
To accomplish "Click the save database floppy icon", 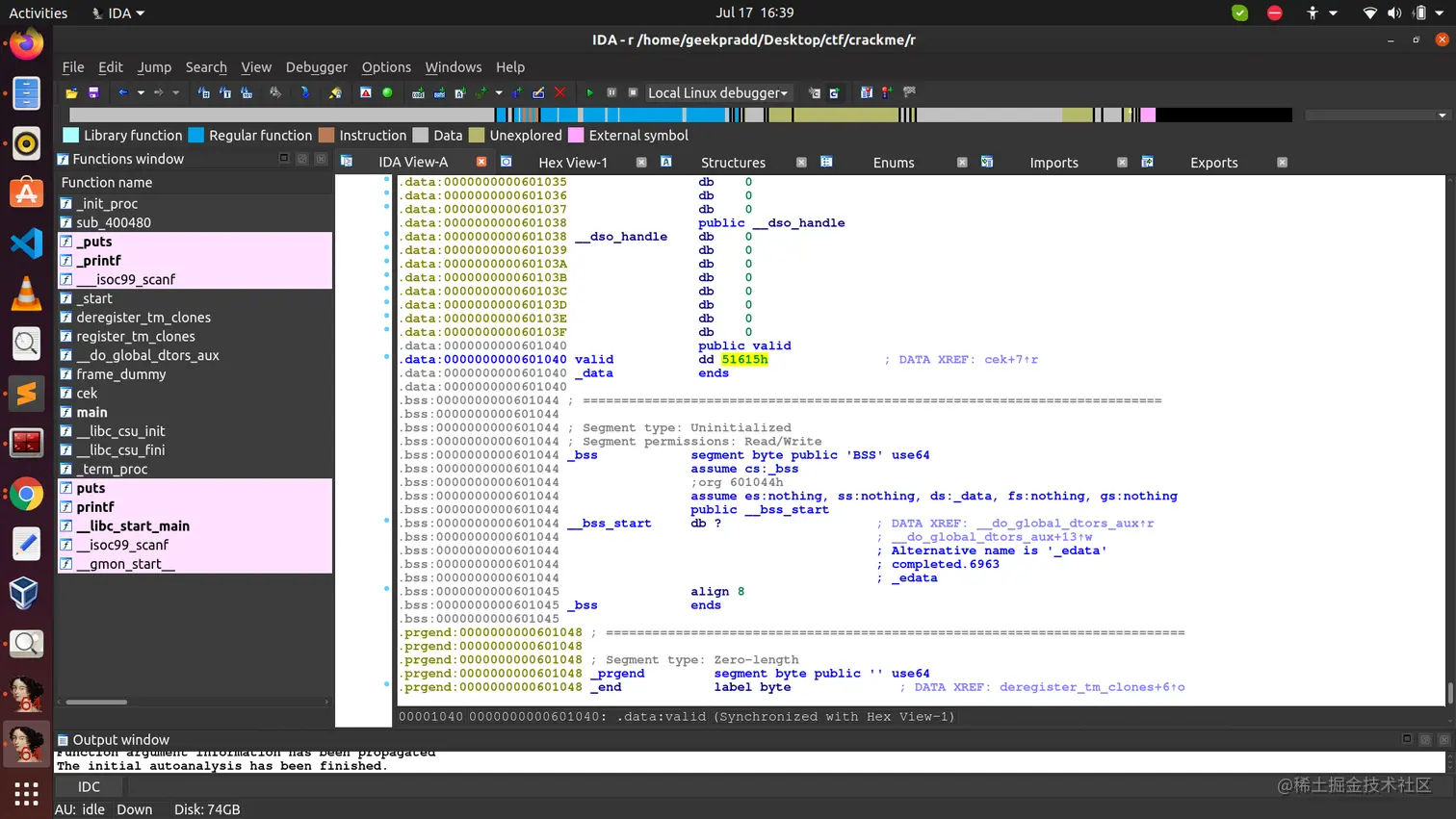I will [93, 93].
